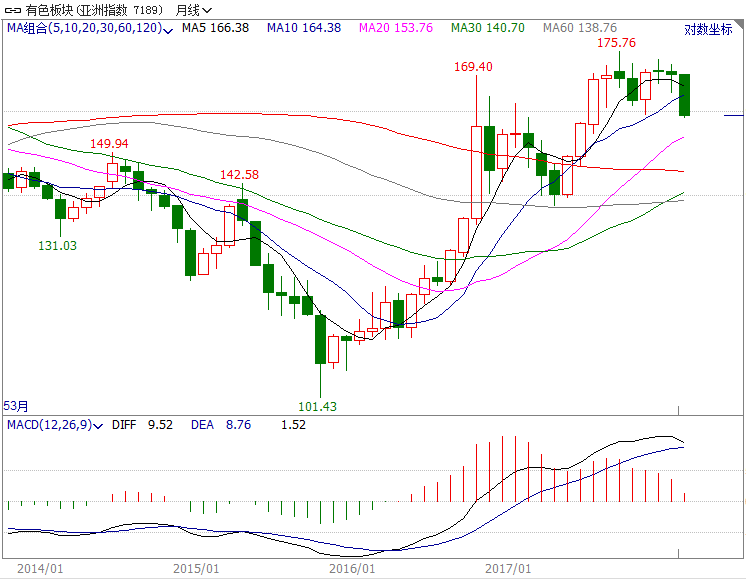Select the MA20 153.76 value label

coord(396,28)
